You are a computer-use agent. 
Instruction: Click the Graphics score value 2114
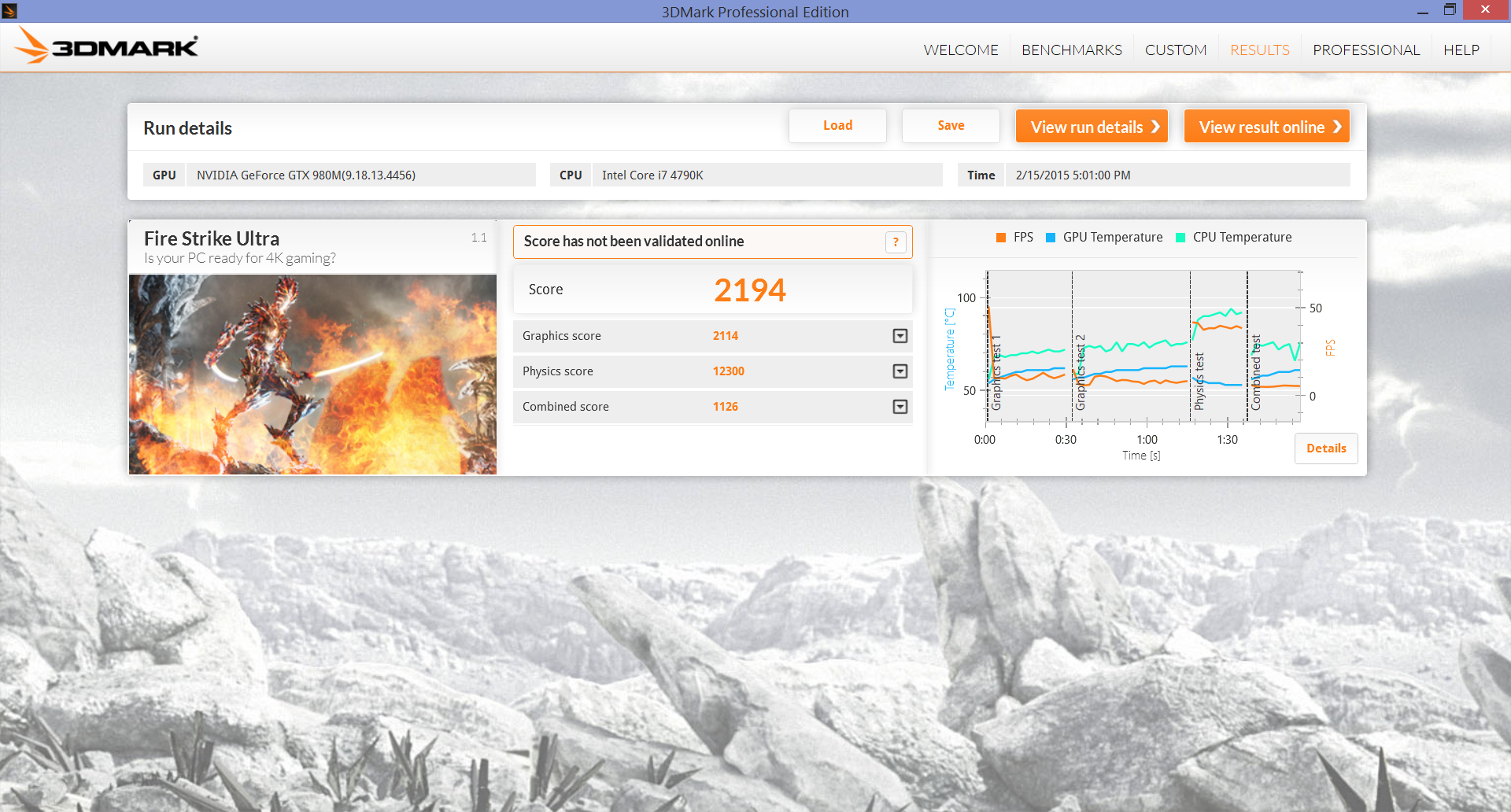pyautogui.click(x=726, y=336)
